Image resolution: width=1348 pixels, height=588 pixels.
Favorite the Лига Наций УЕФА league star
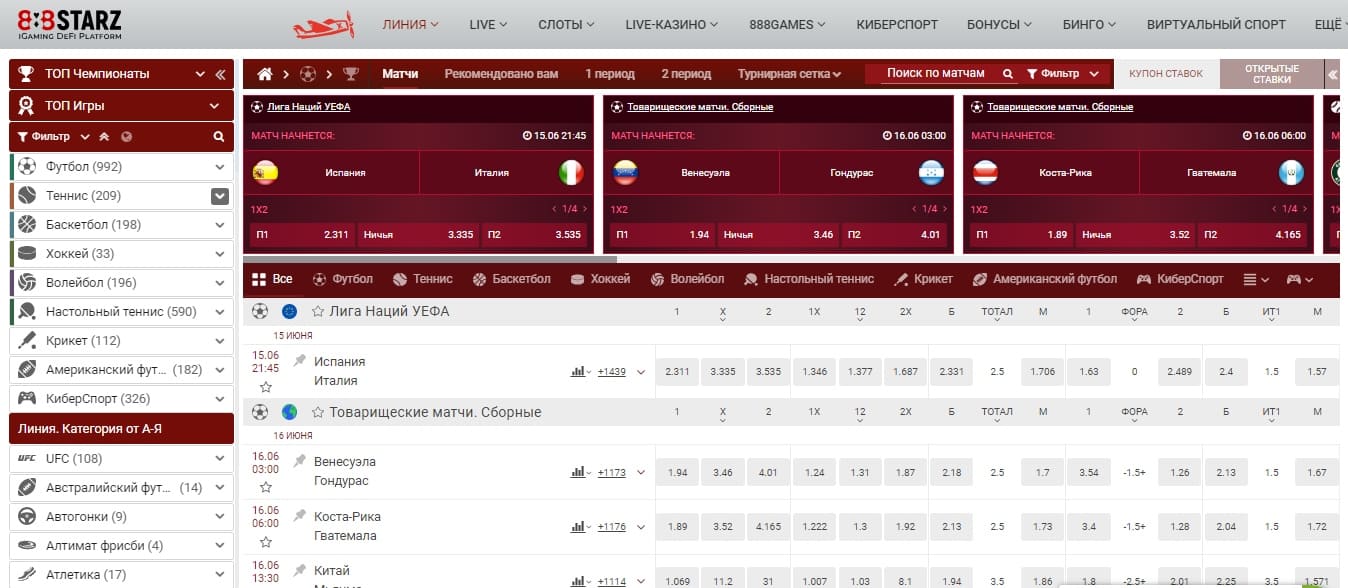click(318, 311)
